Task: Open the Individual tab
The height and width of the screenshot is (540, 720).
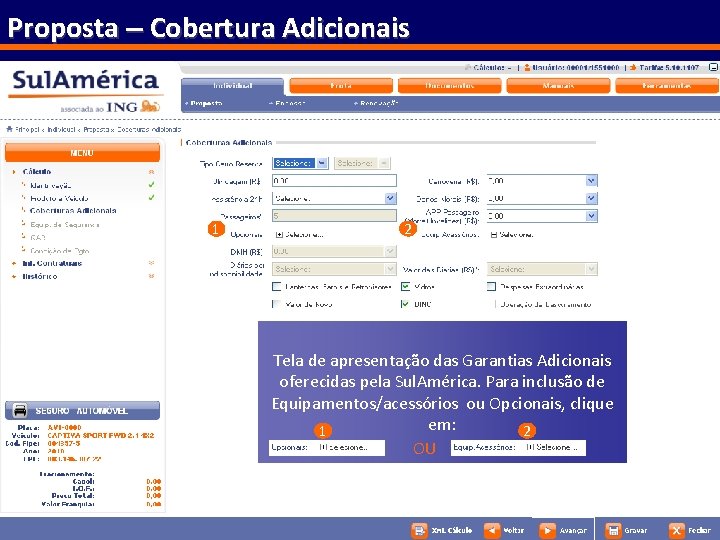Action: [233, 86]
